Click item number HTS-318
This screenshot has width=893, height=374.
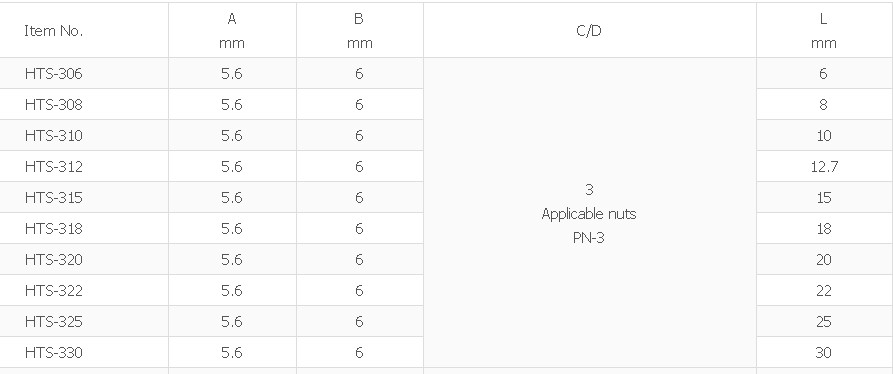click(x=54, y=229)
